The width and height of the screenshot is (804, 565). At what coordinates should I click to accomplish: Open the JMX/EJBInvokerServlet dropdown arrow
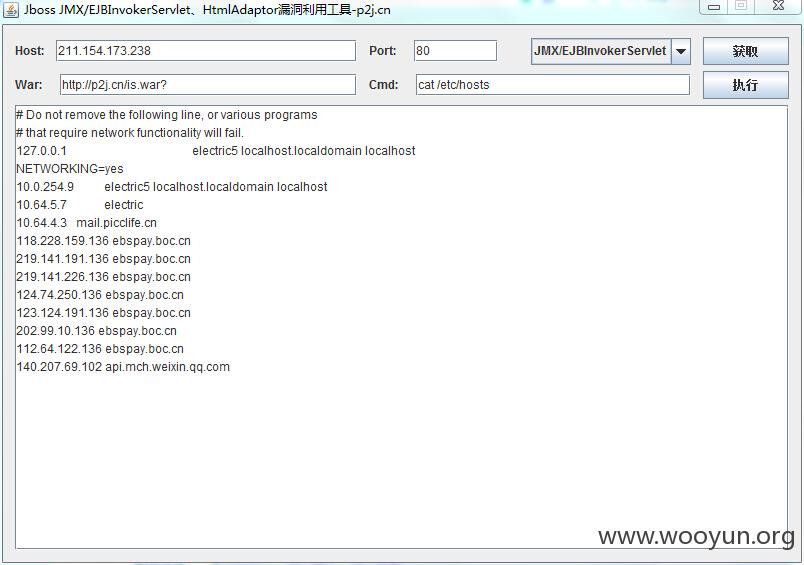tap(681, 51)
